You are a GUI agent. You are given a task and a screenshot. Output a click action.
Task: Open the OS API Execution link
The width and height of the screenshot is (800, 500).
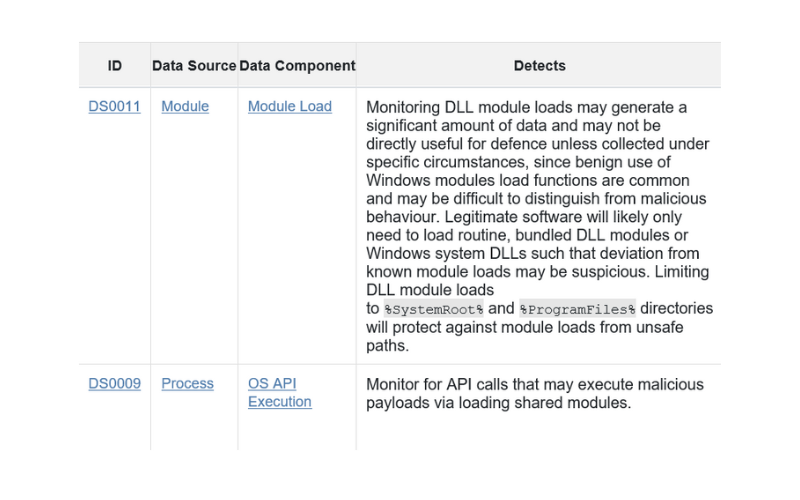[280, 392]
